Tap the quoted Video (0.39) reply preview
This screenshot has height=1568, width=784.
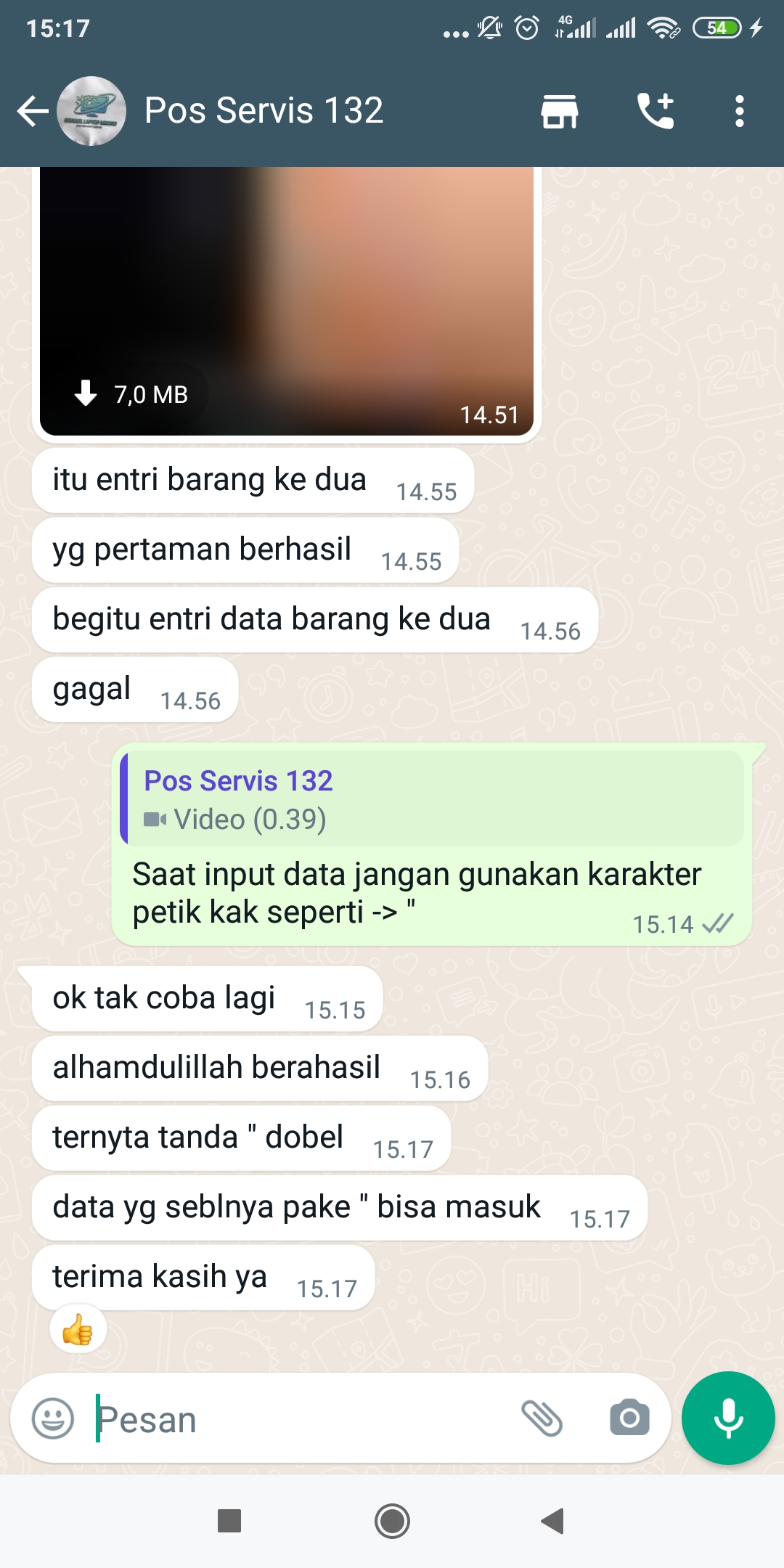coord(432,799)
